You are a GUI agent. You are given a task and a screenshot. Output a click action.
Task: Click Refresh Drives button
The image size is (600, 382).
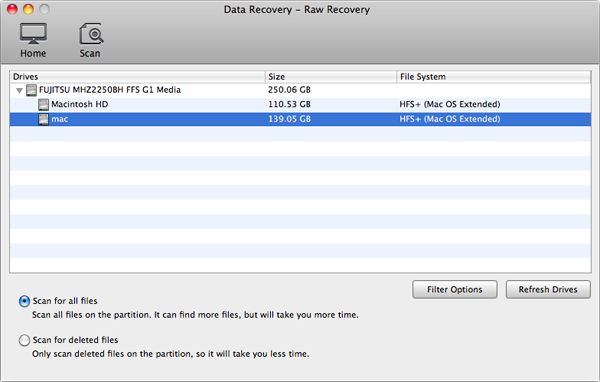point(548,289)
